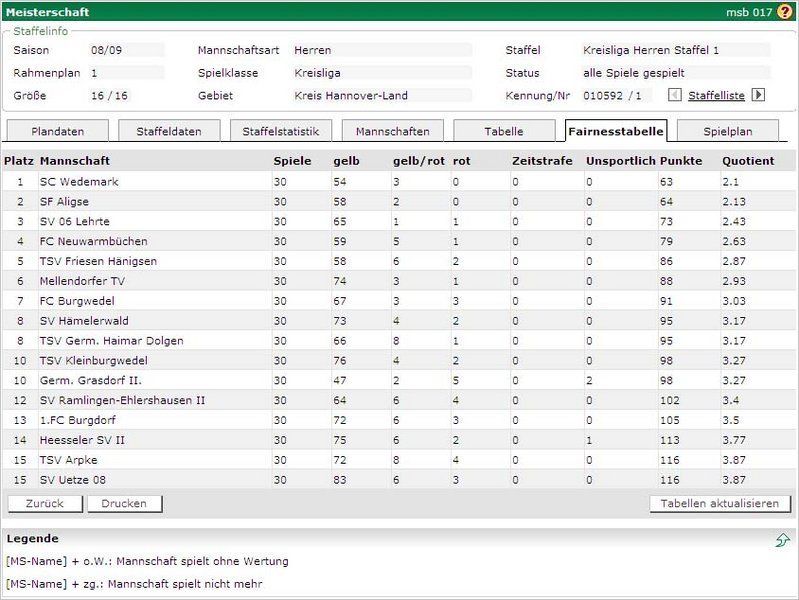The height and width of the screenshot is (600, 799).
Task: Go to the Mannschaften tab
Action: pyautogui.click(x=392, y=131)
